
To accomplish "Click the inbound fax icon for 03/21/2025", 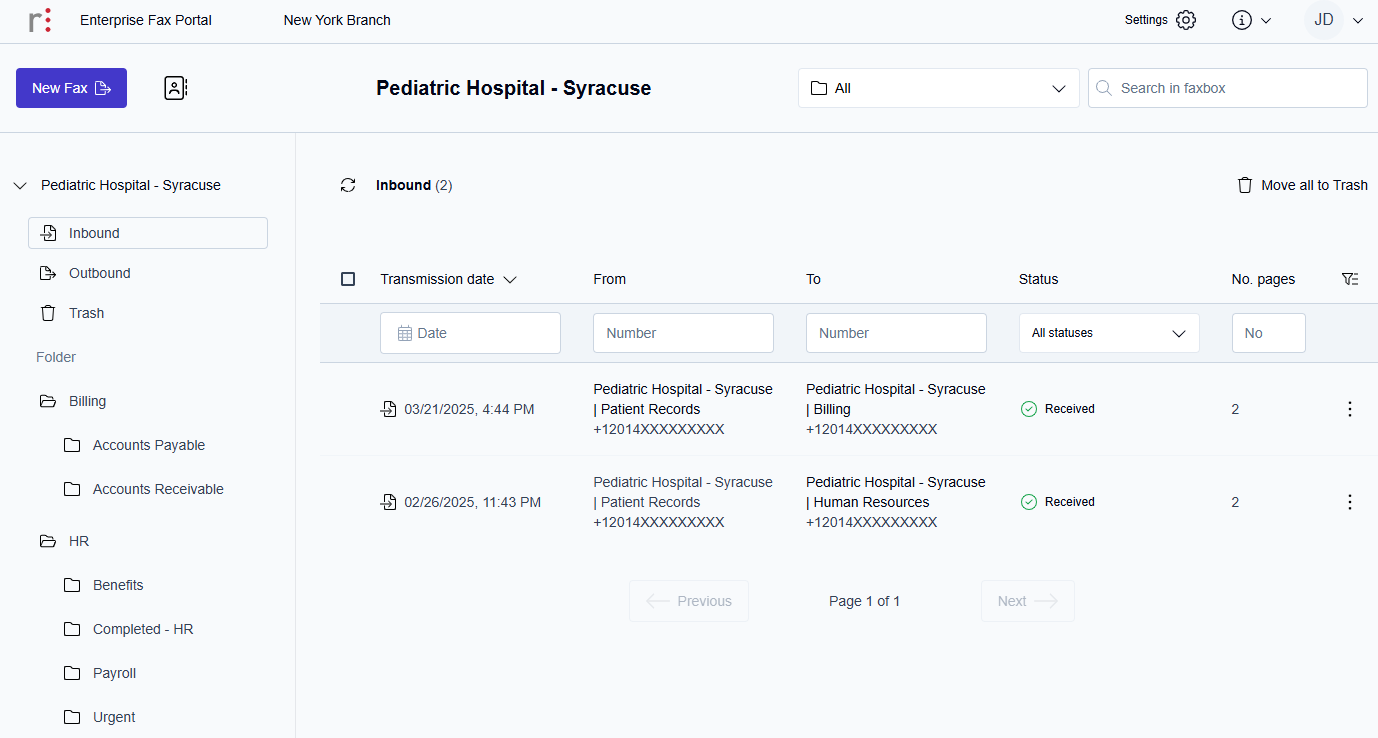I will (x=389, y=409).
